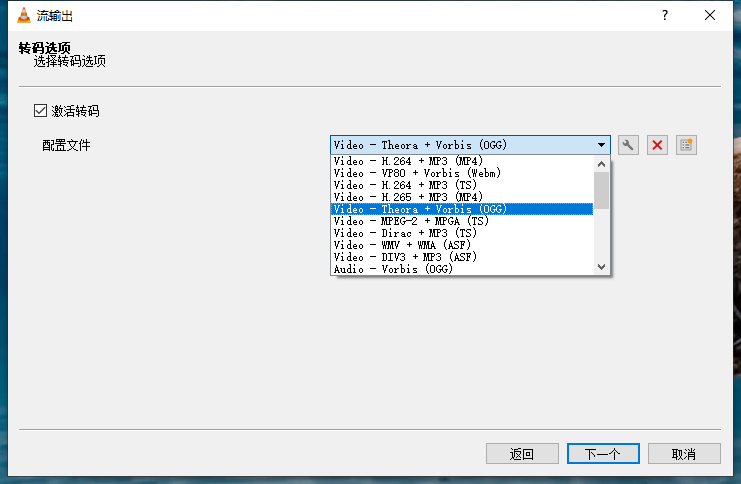Click the 选择转码选项 subtitle text

(x=69, y=61)
